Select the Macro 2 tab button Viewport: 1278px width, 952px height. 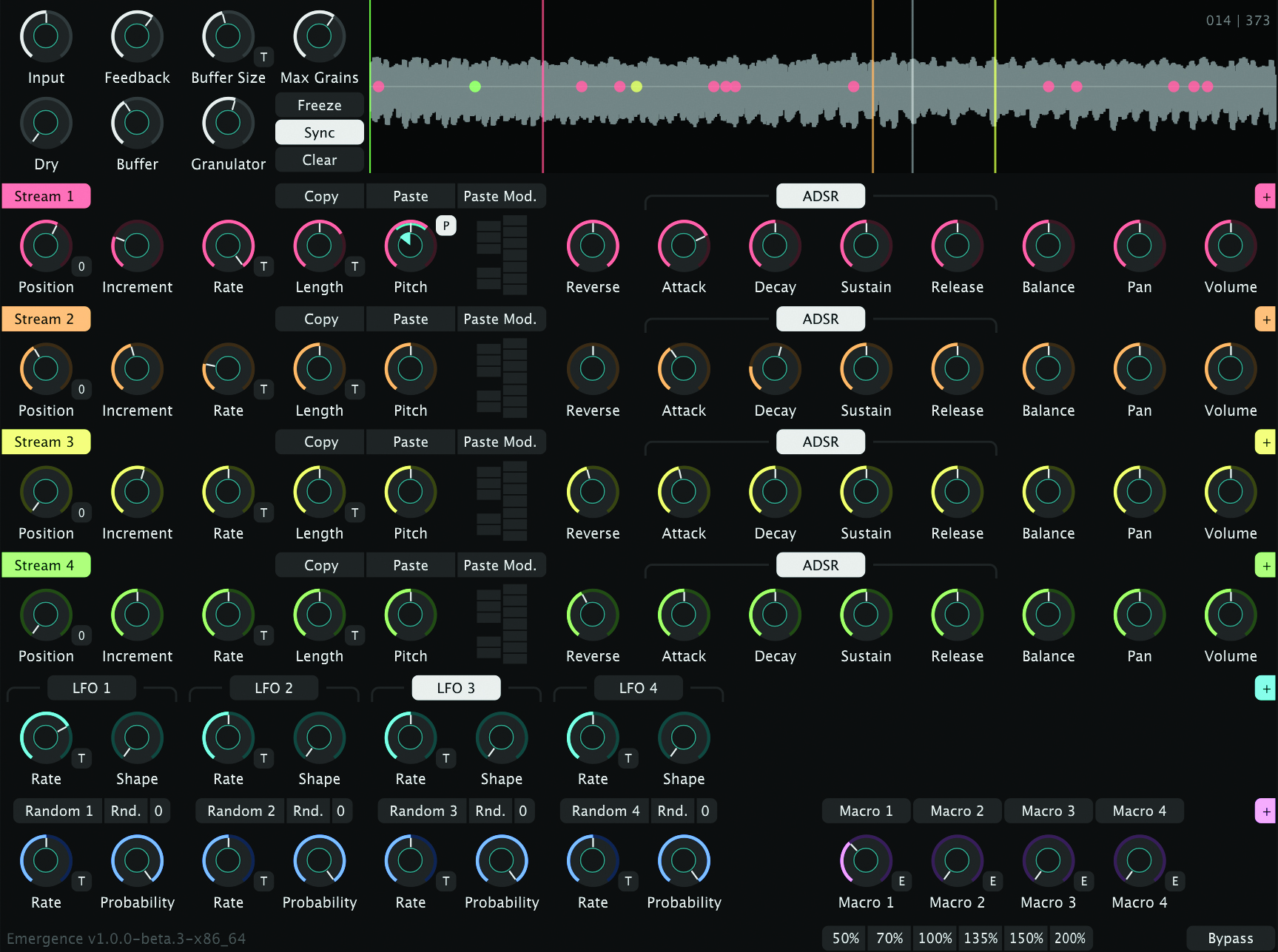click(x=958, y=811)
